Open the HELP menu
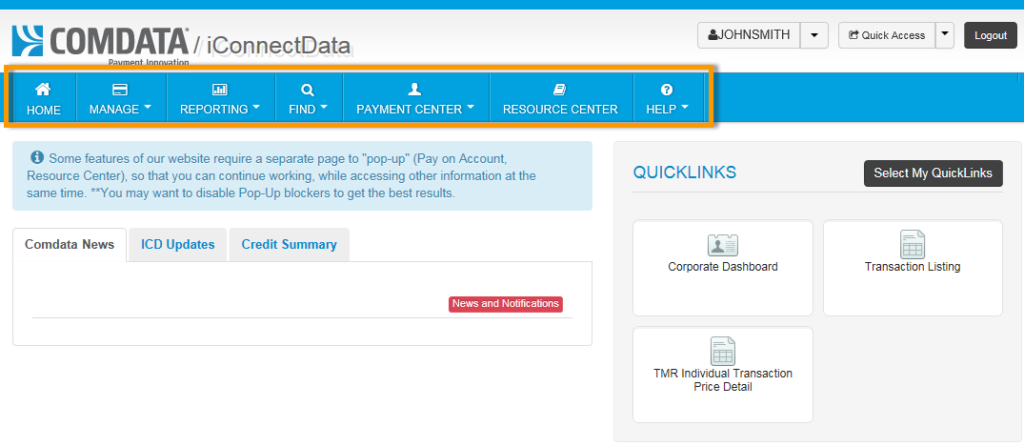 (667, 97)
